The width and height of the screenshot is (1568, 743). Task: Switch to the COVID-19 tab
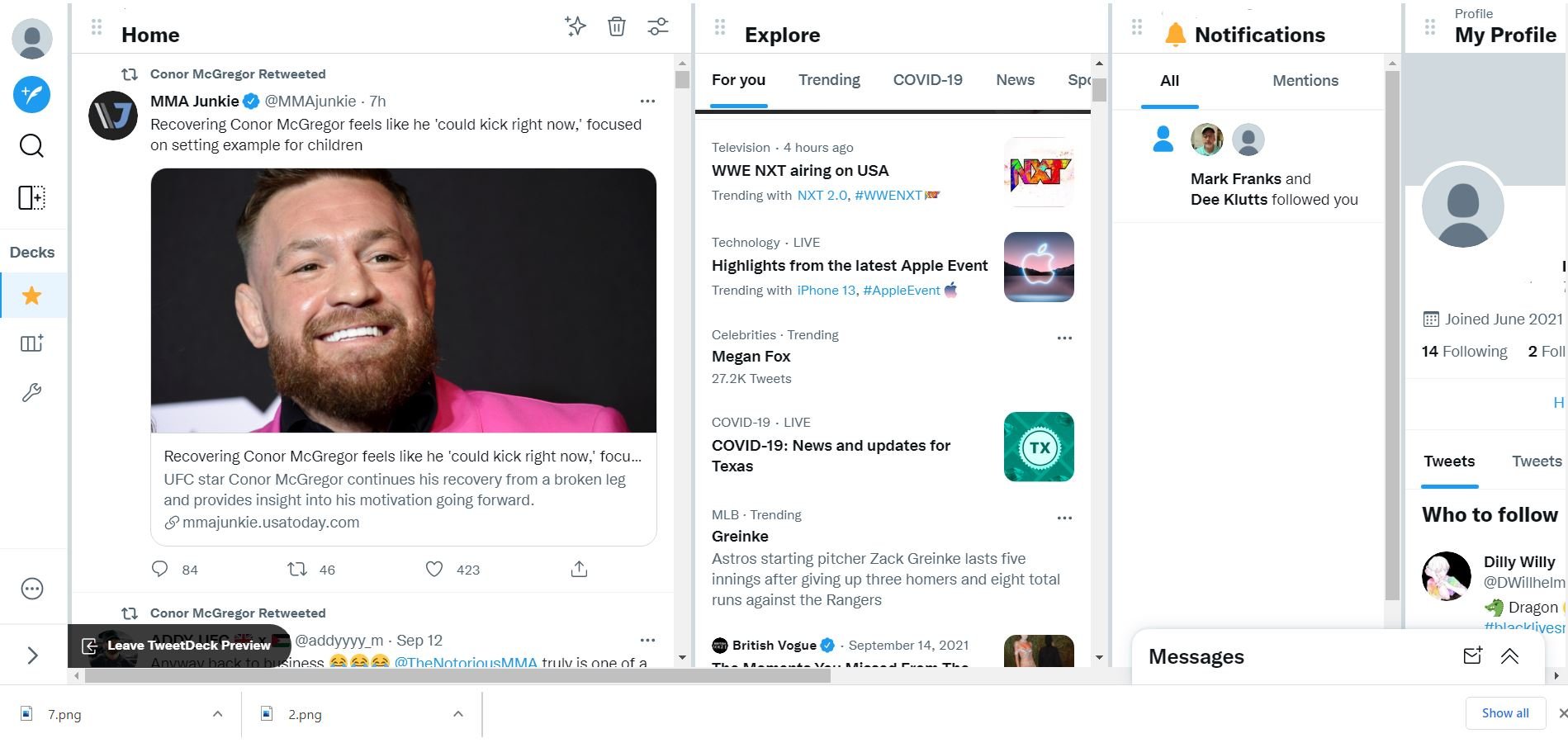click(927, 80)
